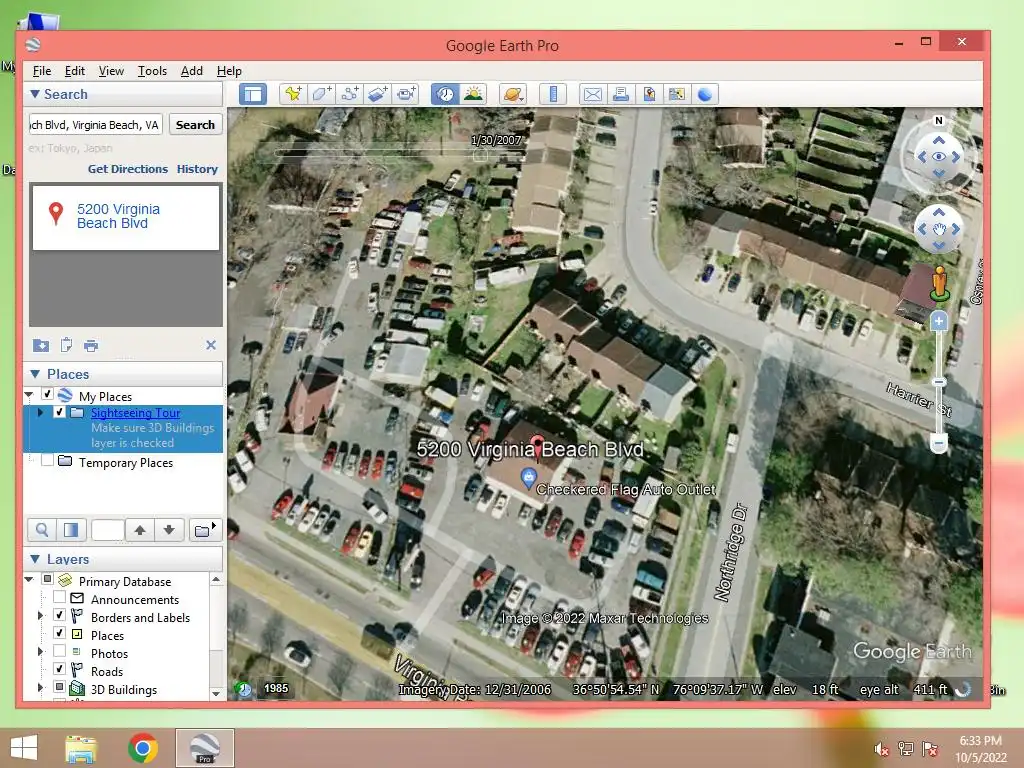Click the N north indicator on compass
Image resolution: width=1024 pixels, height=768 pixels.
(x=939, y=120)
